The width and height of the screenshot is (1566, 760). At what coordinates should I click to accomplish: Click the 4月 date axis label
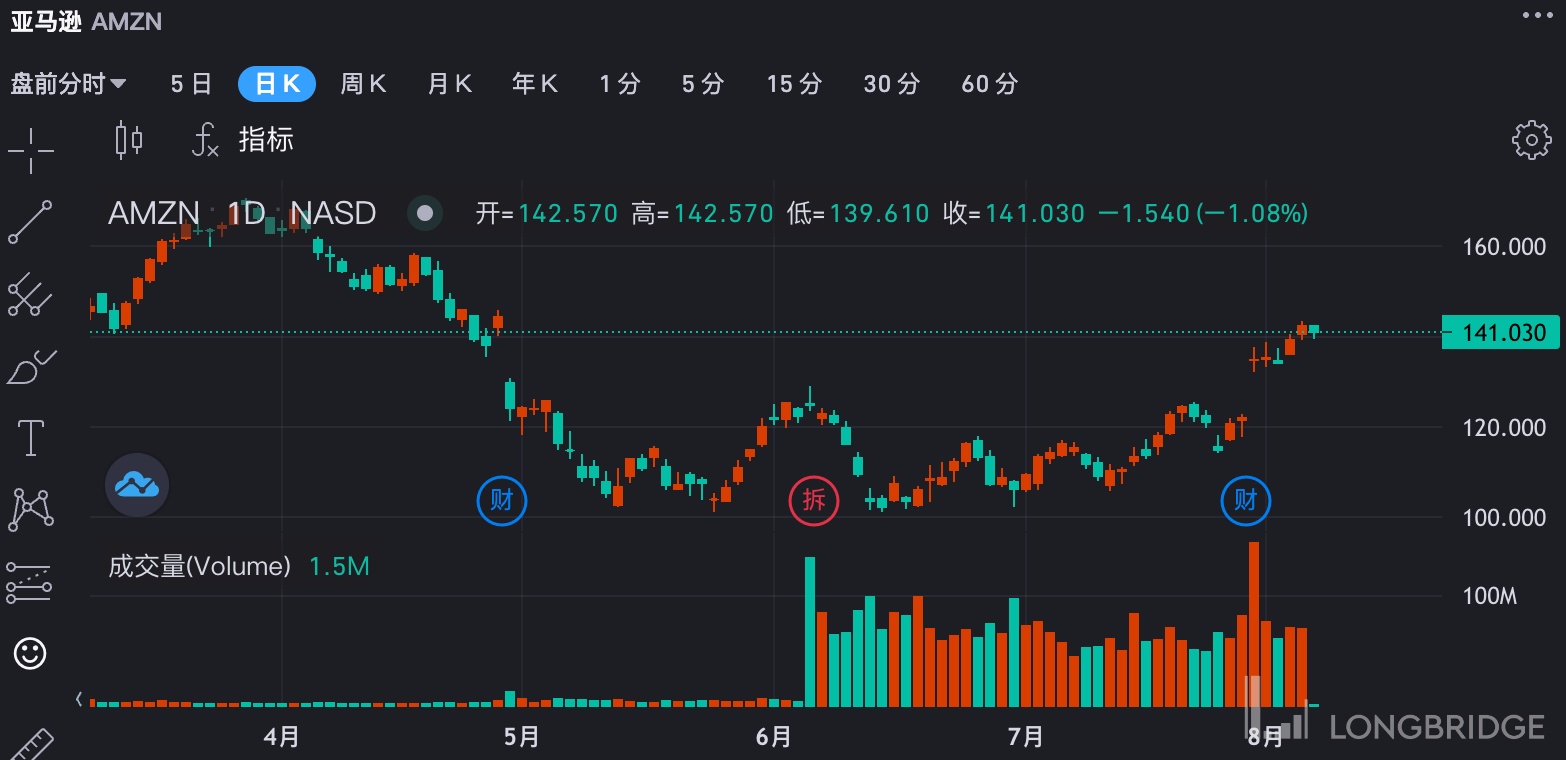click(x=282, y=737)
